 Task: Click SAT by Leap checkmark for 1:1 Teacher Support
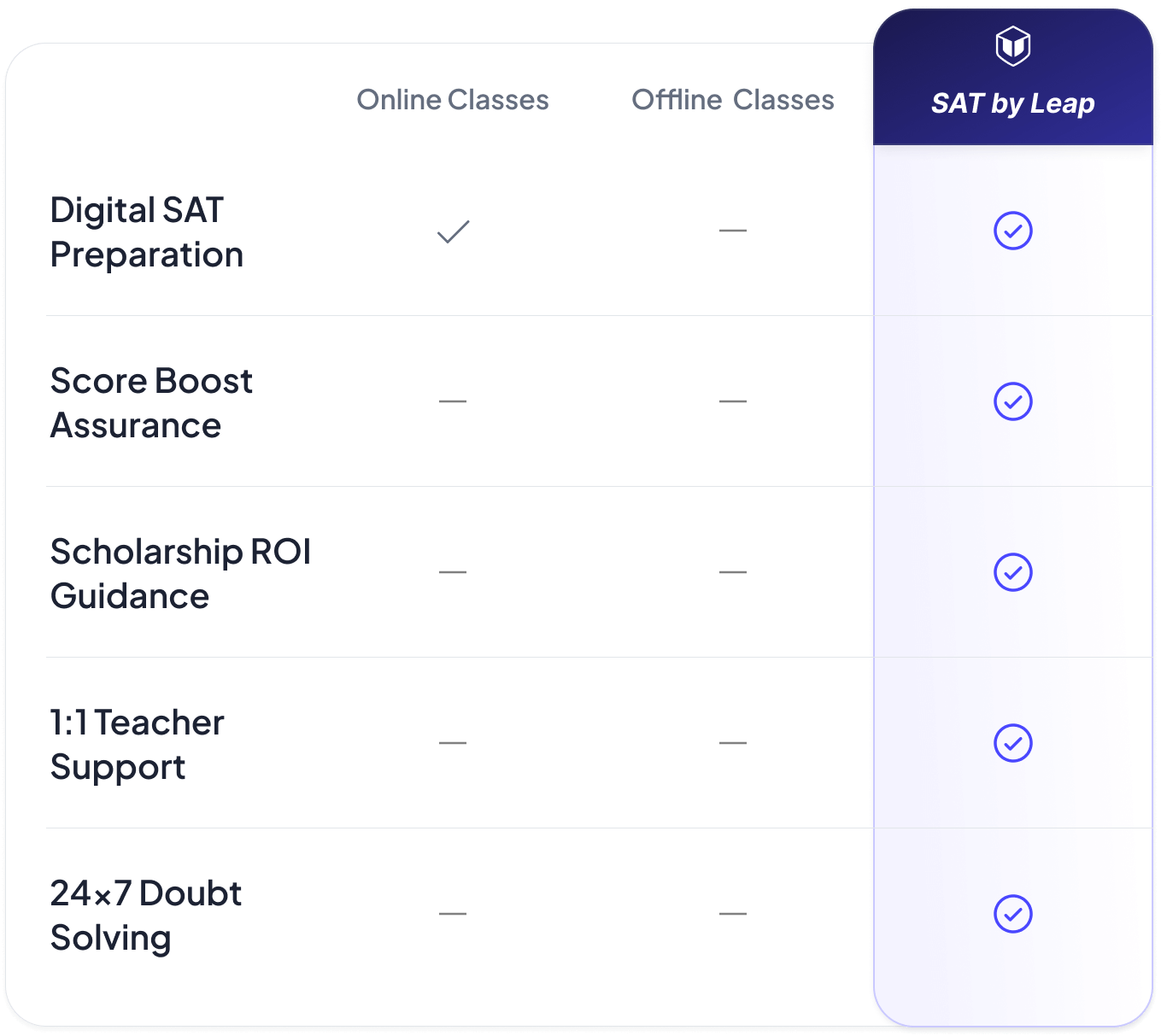coord(1012,743)
